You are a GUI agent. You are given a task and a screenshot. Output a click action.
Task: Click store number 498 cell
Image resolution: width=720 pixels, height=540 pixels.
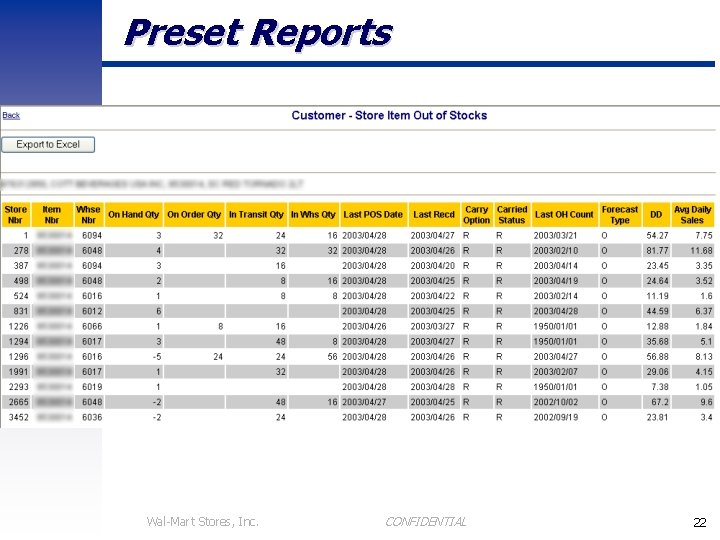click(16, 281)
